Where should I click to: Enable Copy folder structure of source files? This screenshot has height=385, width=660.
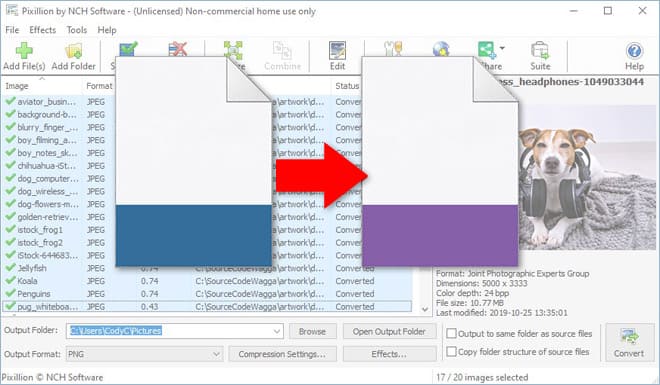point(451,351)
